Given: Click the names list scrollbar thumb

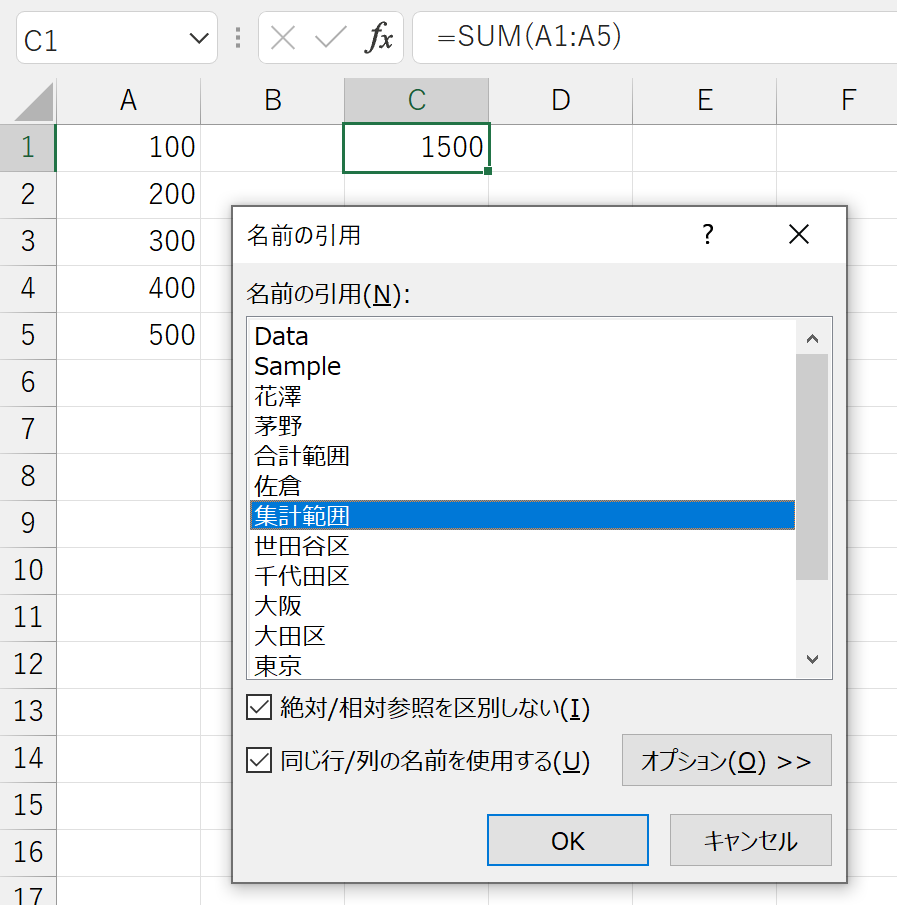Looking at the screenshot, I should (x=812, y=467).
